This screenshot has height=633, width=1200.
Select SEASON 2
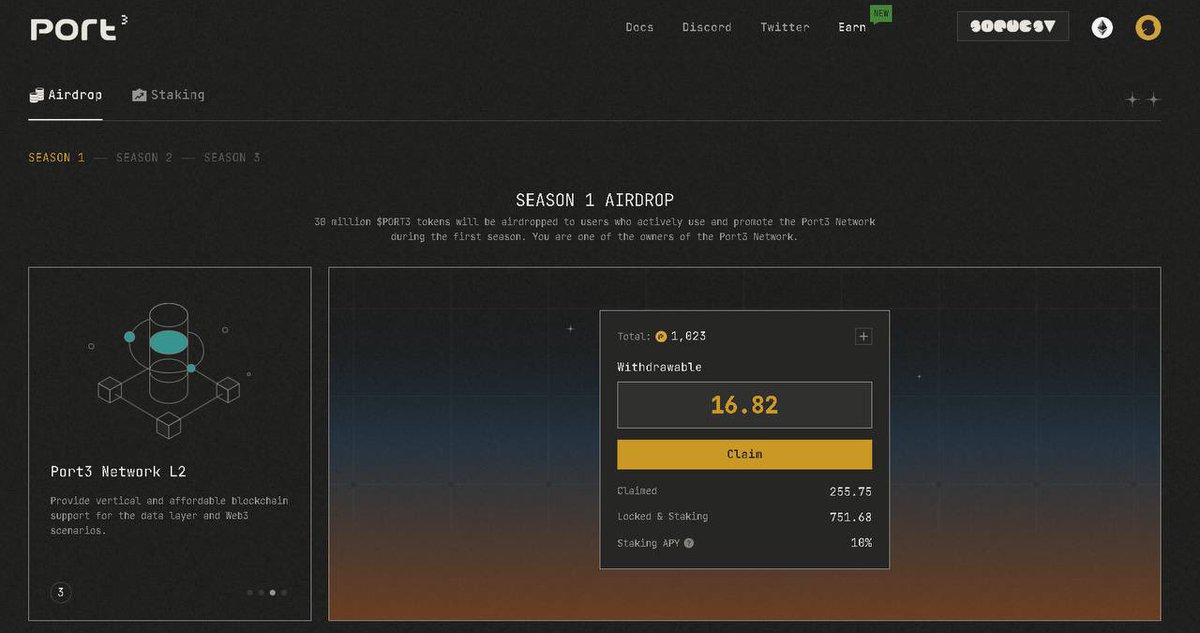[144, 158]
